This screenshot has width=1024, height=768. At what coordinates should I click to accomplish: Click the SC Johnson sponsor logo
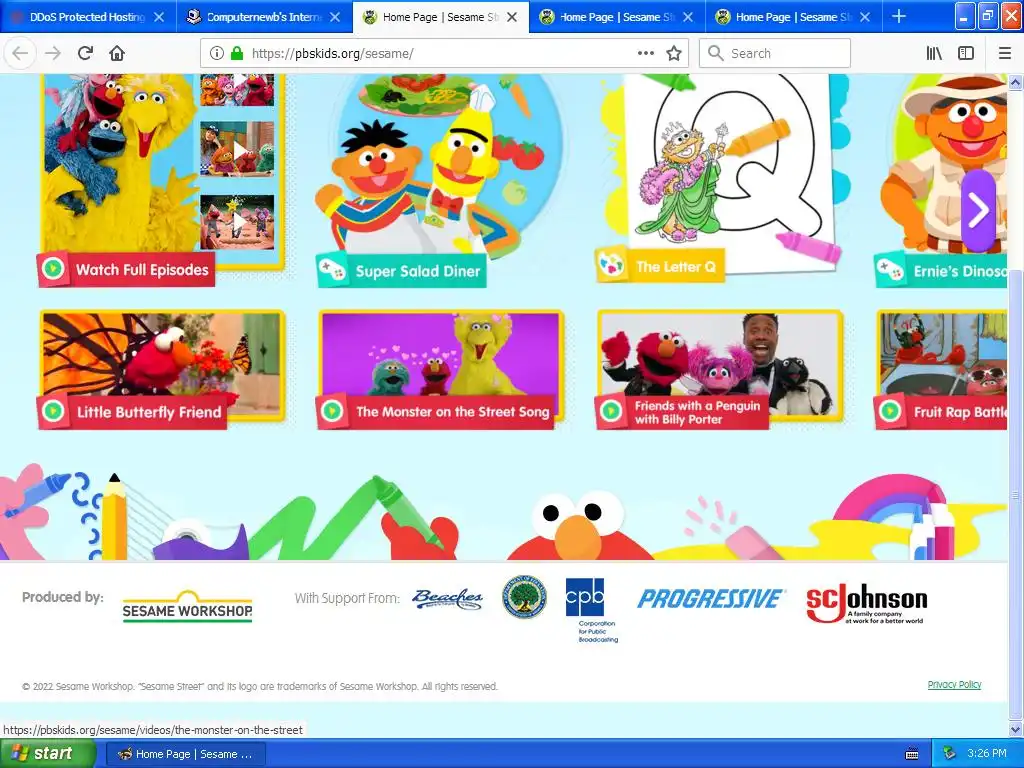coord(867,603)
